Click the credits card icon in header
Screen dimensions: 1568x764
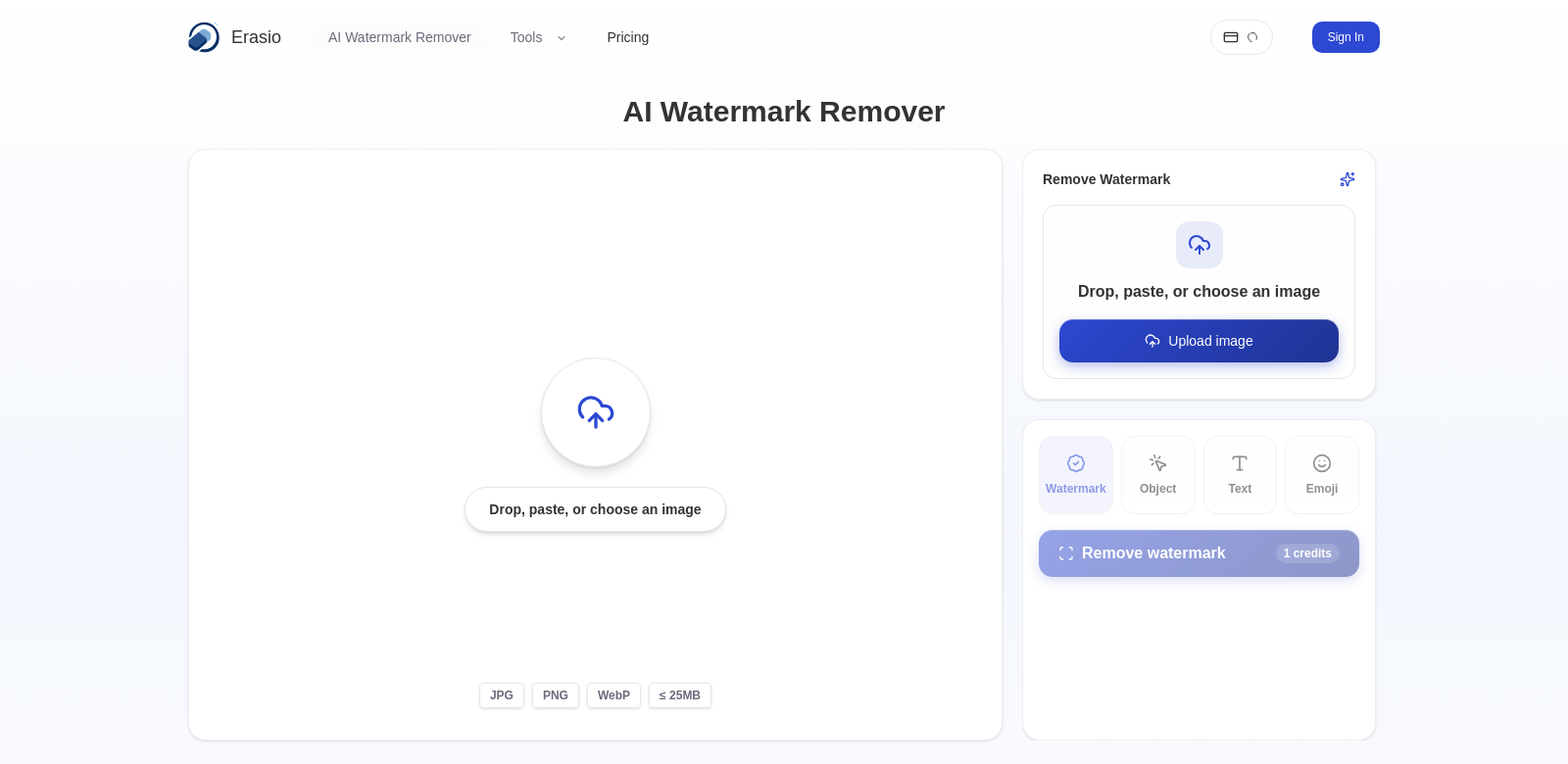[1231, 37]
